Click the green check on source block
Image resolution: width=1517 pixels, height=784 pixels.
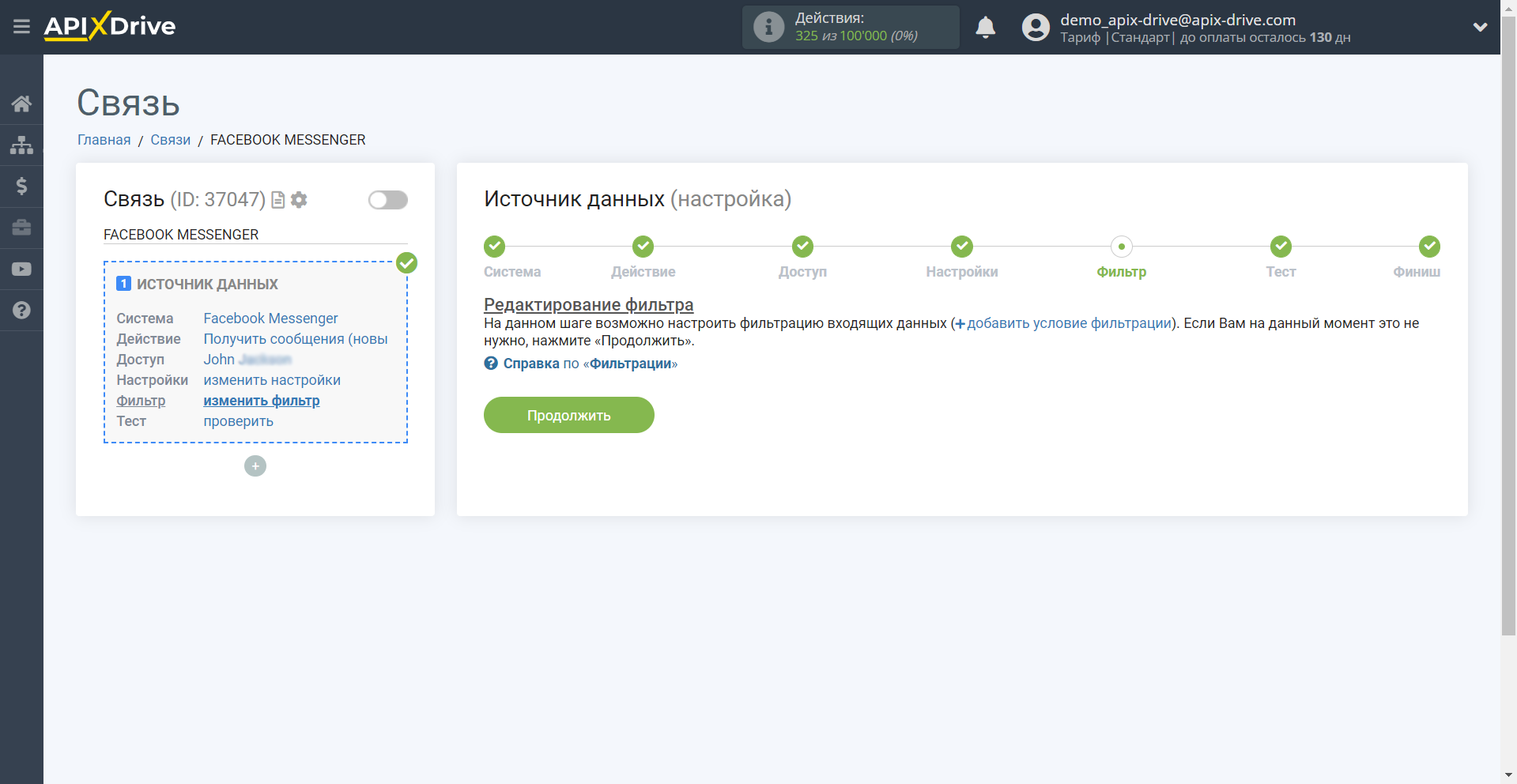(x=407, y=263)
